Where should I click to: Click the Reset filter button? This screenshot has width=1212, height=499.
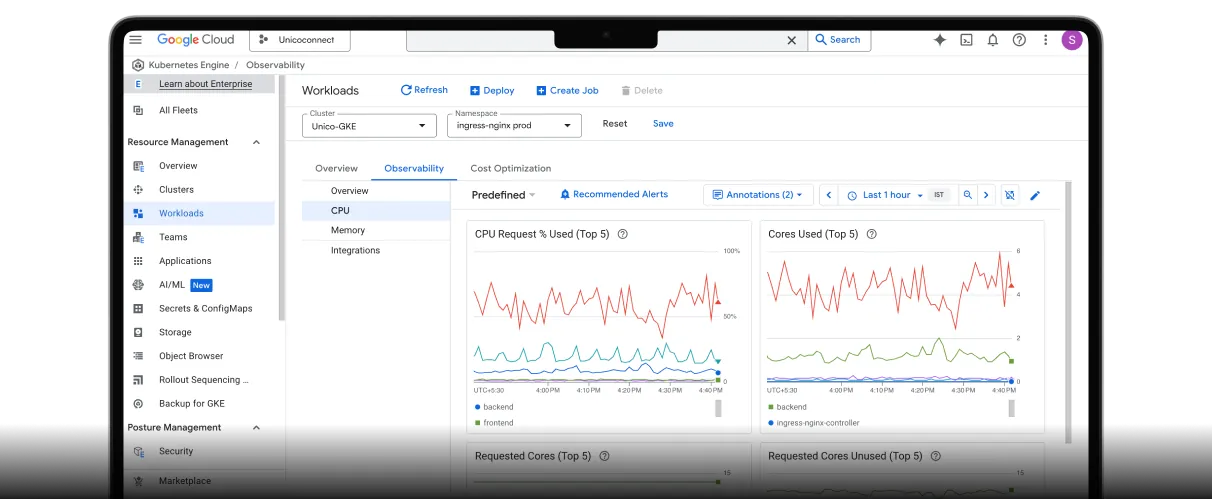coord(615,124)
